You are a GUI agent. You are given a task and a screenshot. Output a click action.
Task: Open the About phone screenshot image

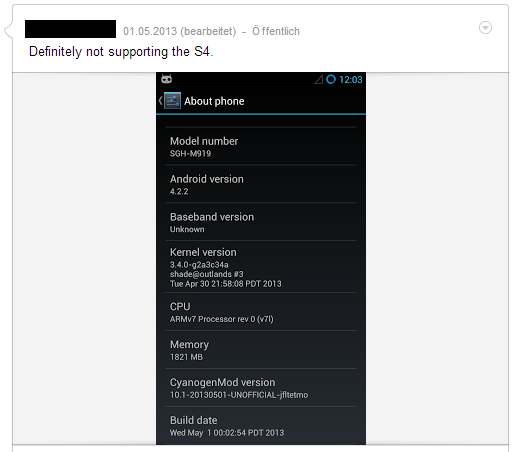click(261, 258)
